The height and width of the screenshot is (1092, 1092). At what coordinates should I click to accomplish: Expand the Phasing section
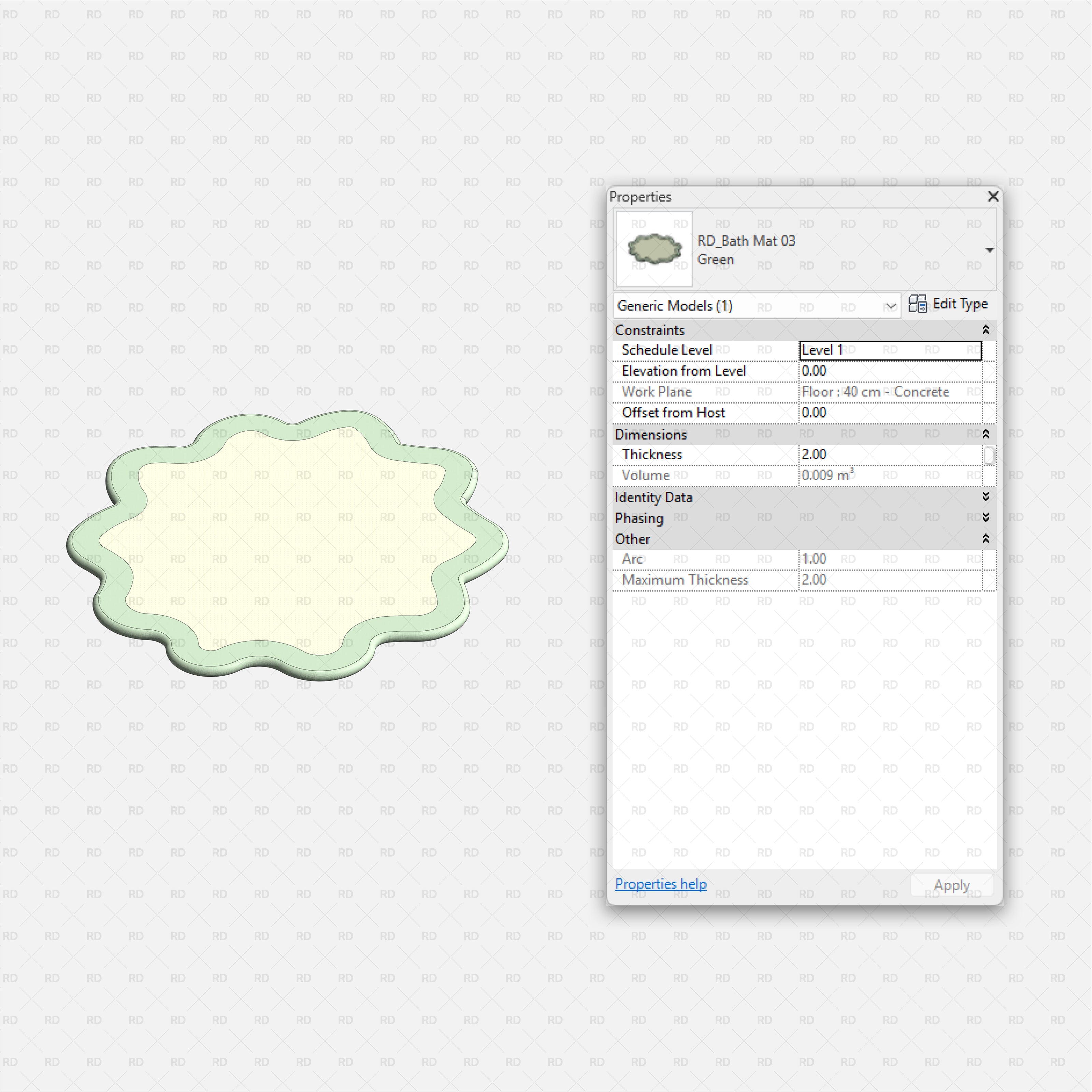pos(985,518)
